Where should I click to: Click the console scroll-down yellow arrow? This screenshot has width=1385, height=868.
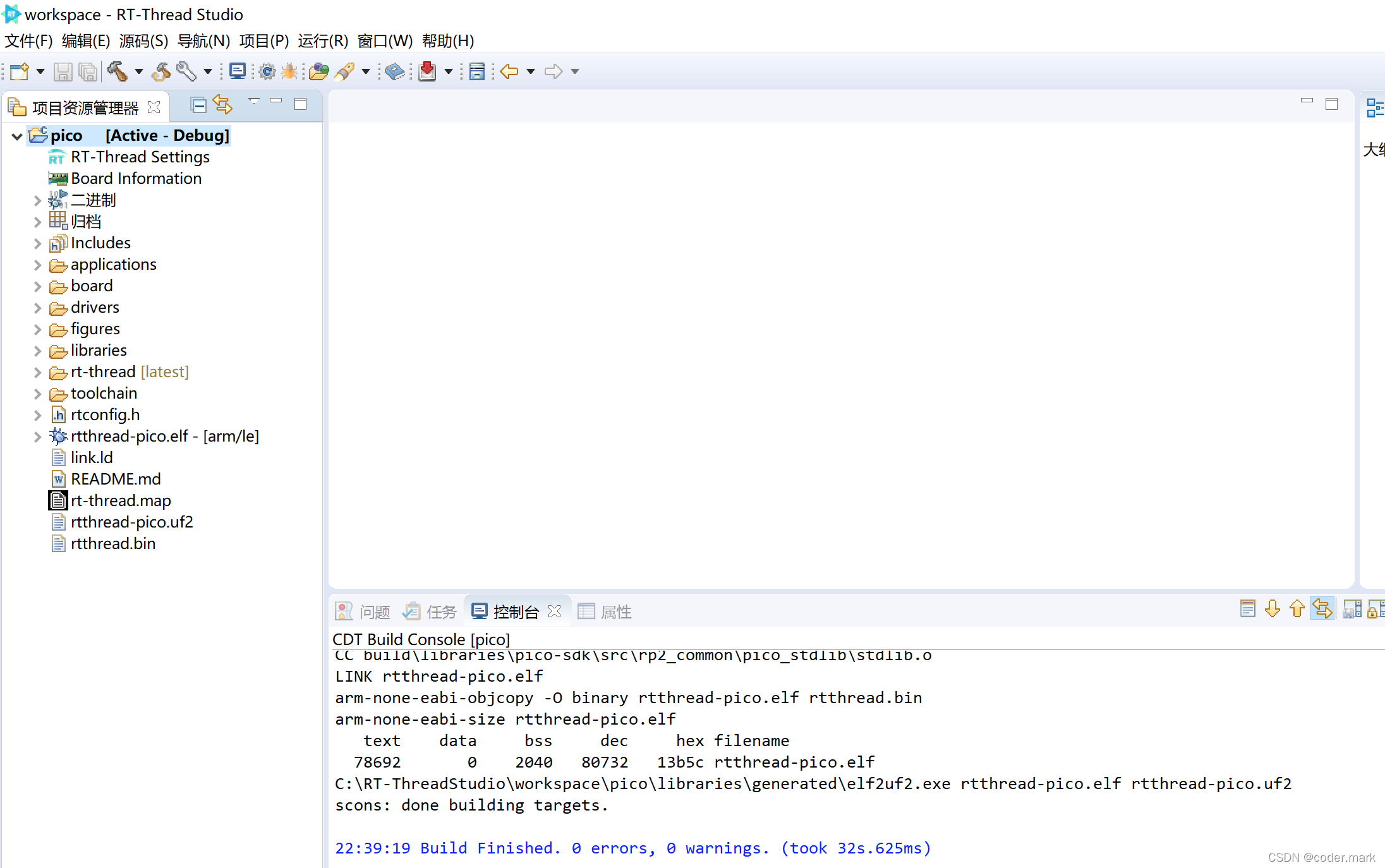1273,610
